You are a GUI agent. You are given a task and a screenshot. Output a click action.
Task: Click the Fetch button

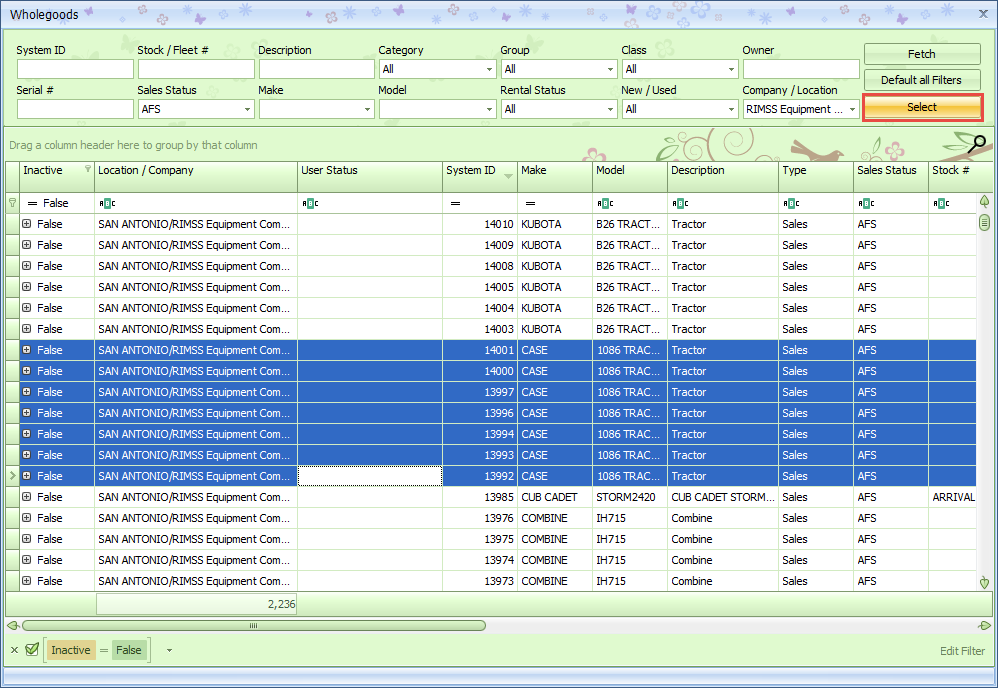coord(921,54)
